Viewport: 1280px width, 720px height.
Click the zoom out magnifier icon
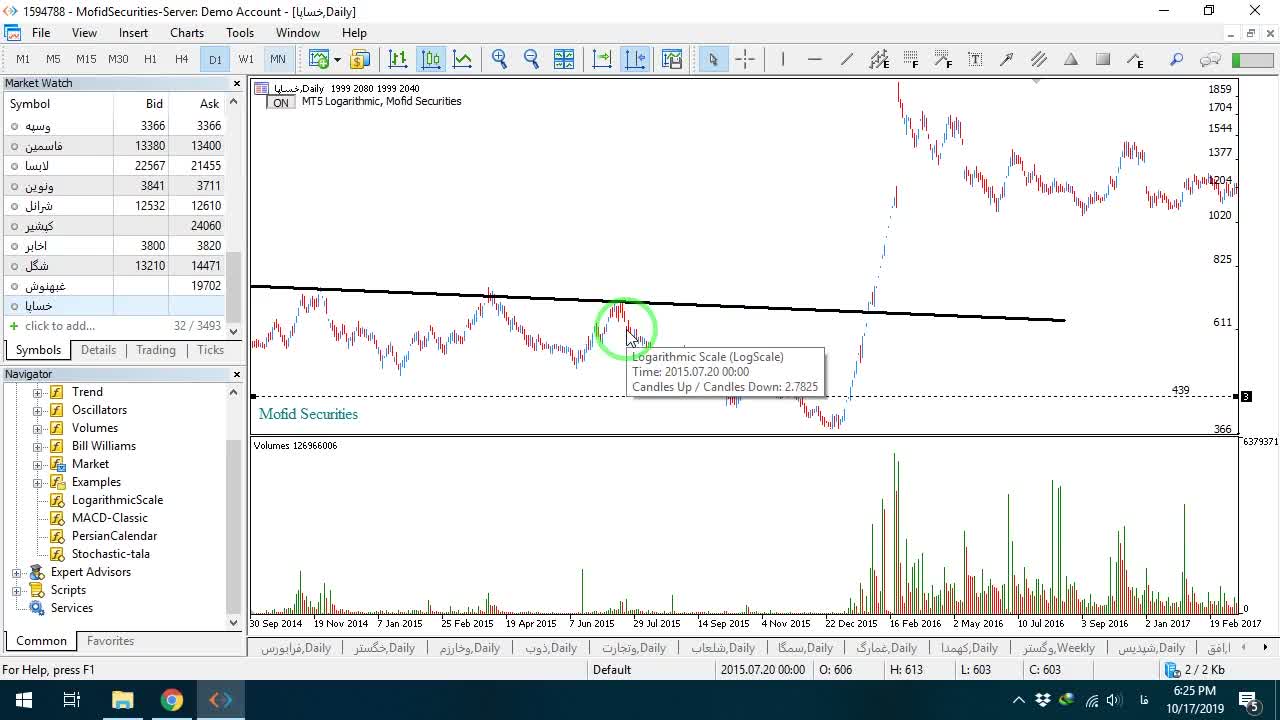tap(531, 59)
